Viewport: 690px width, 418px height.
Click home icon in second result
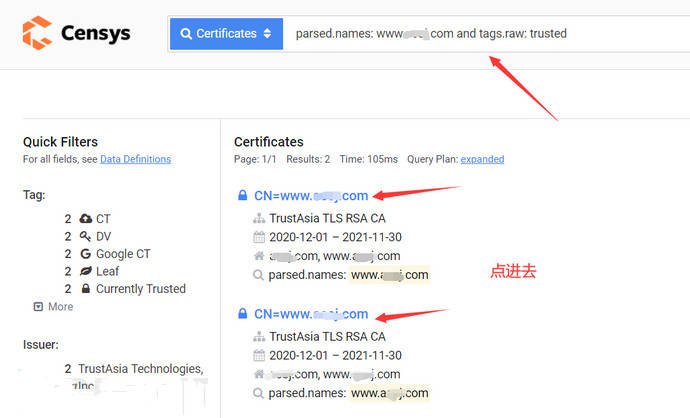tap(259, 374)
